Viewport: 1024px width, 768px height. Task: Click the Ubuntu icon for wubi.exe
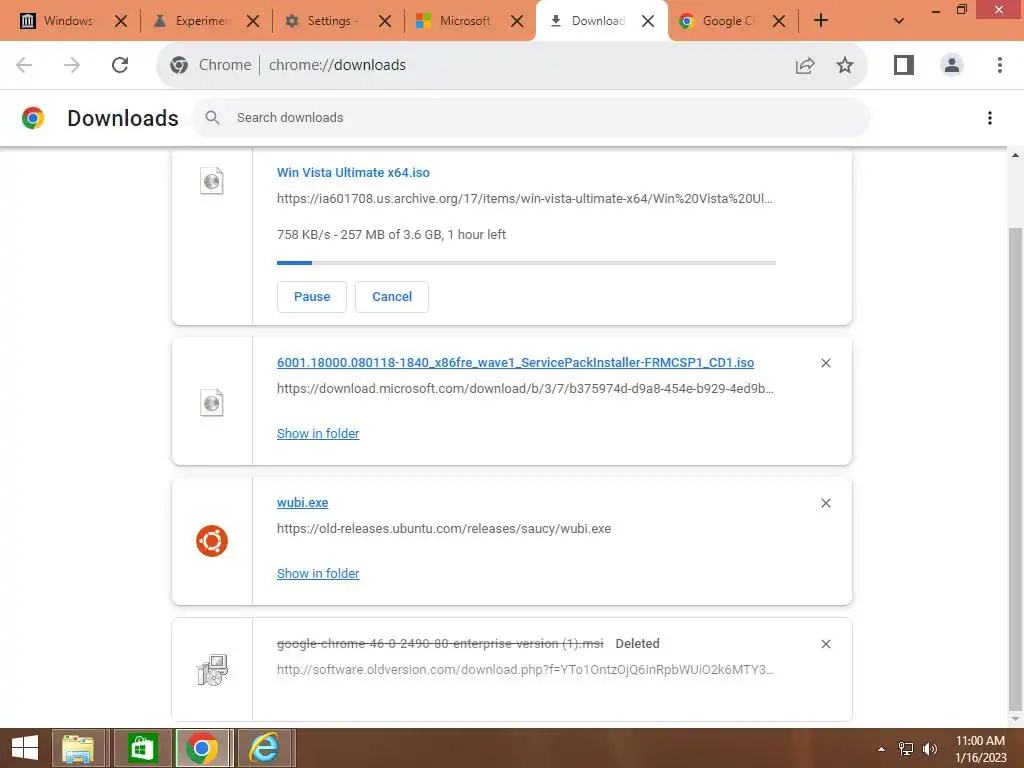click(212, 541)
